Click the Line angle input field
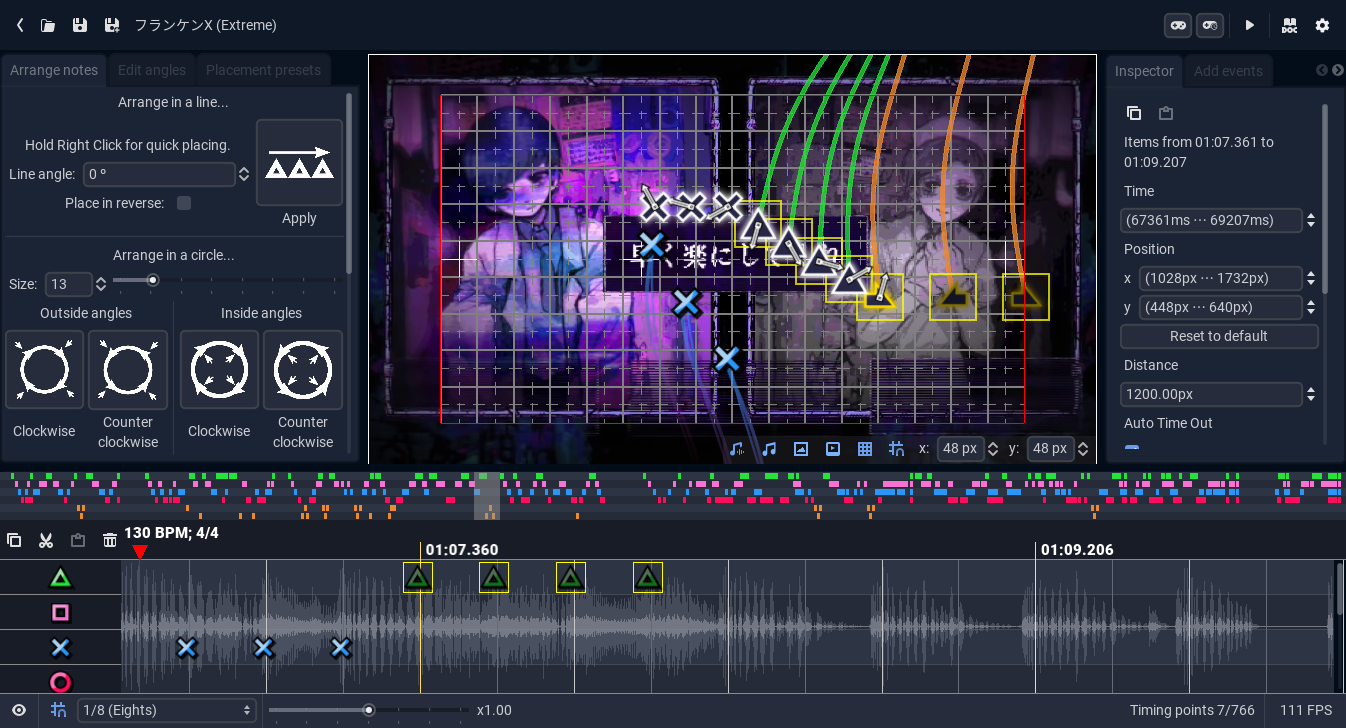 pos(160,174)
